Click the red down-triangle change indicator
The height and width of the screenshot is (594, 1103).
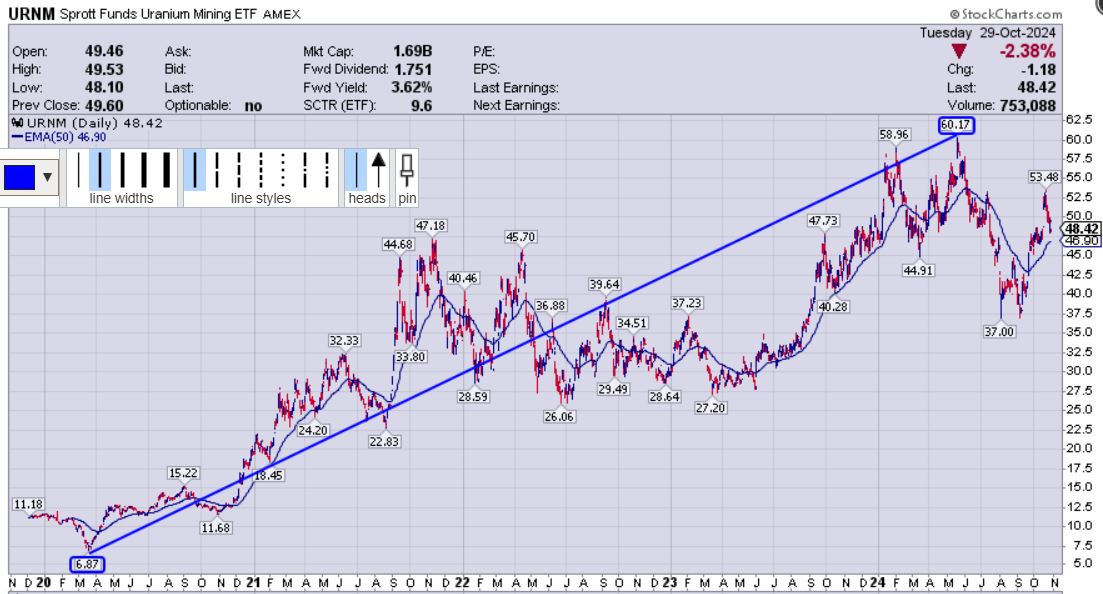[x=959, y=51]
